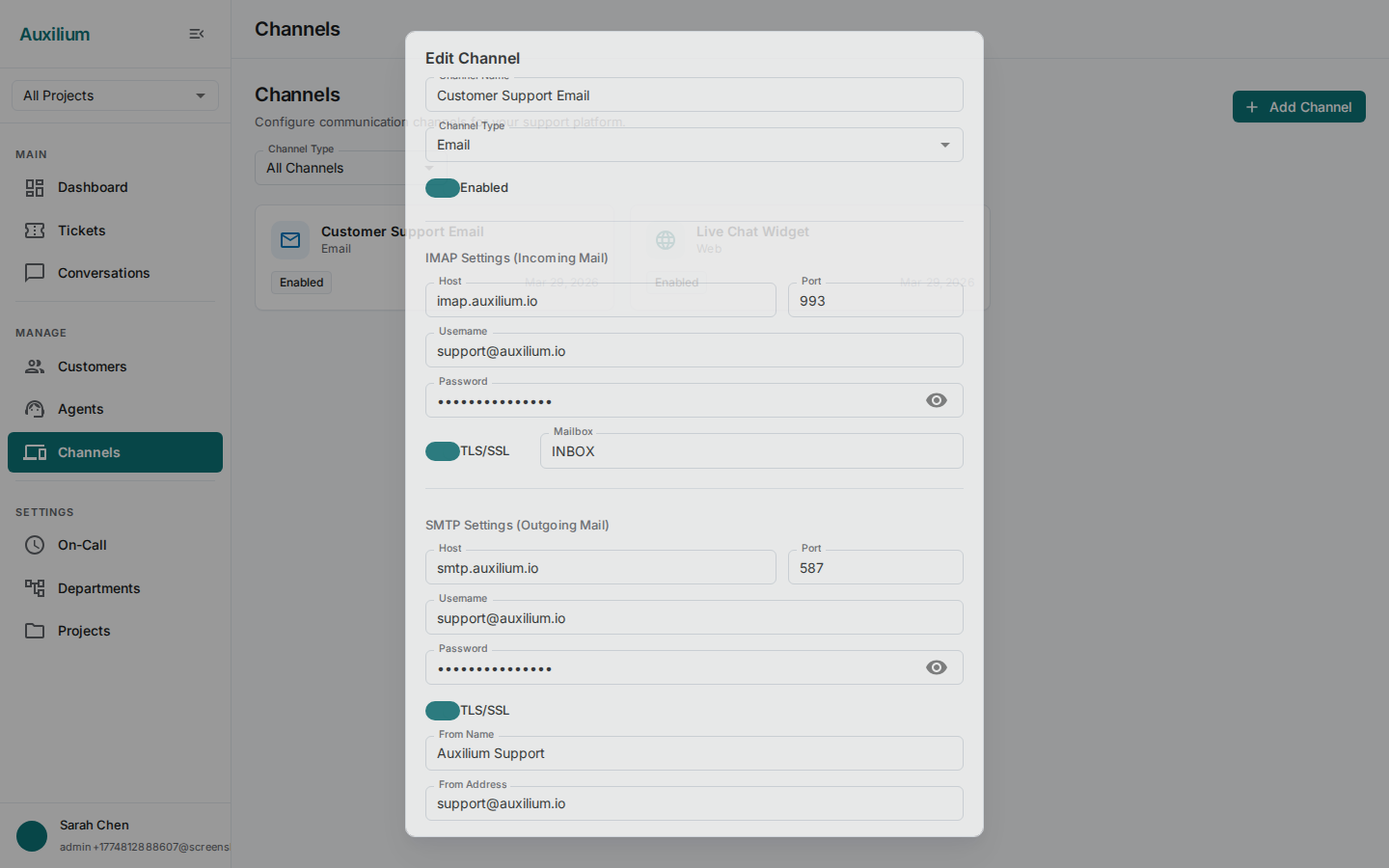
Task: Toggle TLS/SSL for SMTP settings
Action: (x=443, y=710)
